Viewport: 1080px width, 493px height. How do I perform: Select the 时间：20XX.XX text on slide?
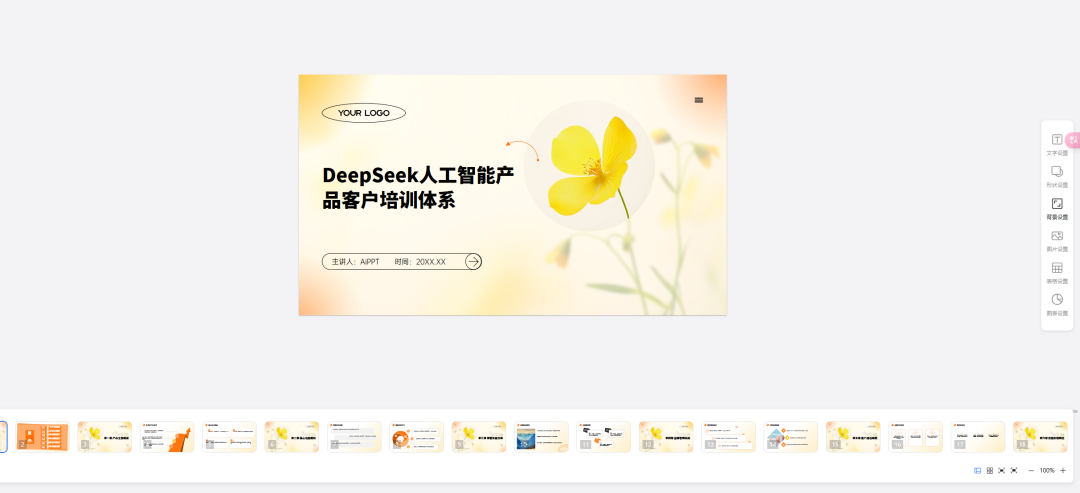tap(420, 262)
